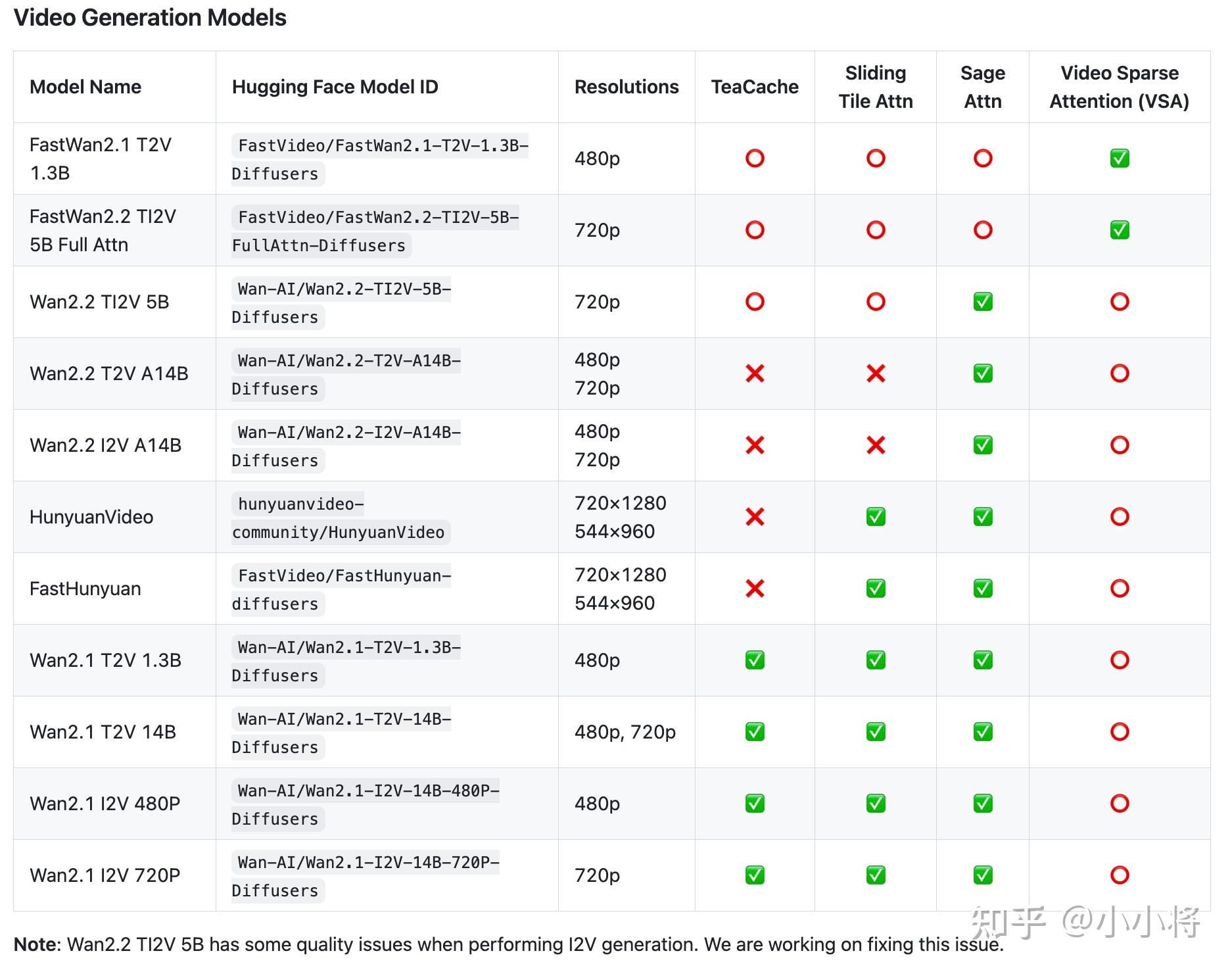This screenshot has height=972, width=1232.
Task: Click the Sliding Tile Attn red X for Wan2.2 T2V A14B
Action: click(876, 374)
